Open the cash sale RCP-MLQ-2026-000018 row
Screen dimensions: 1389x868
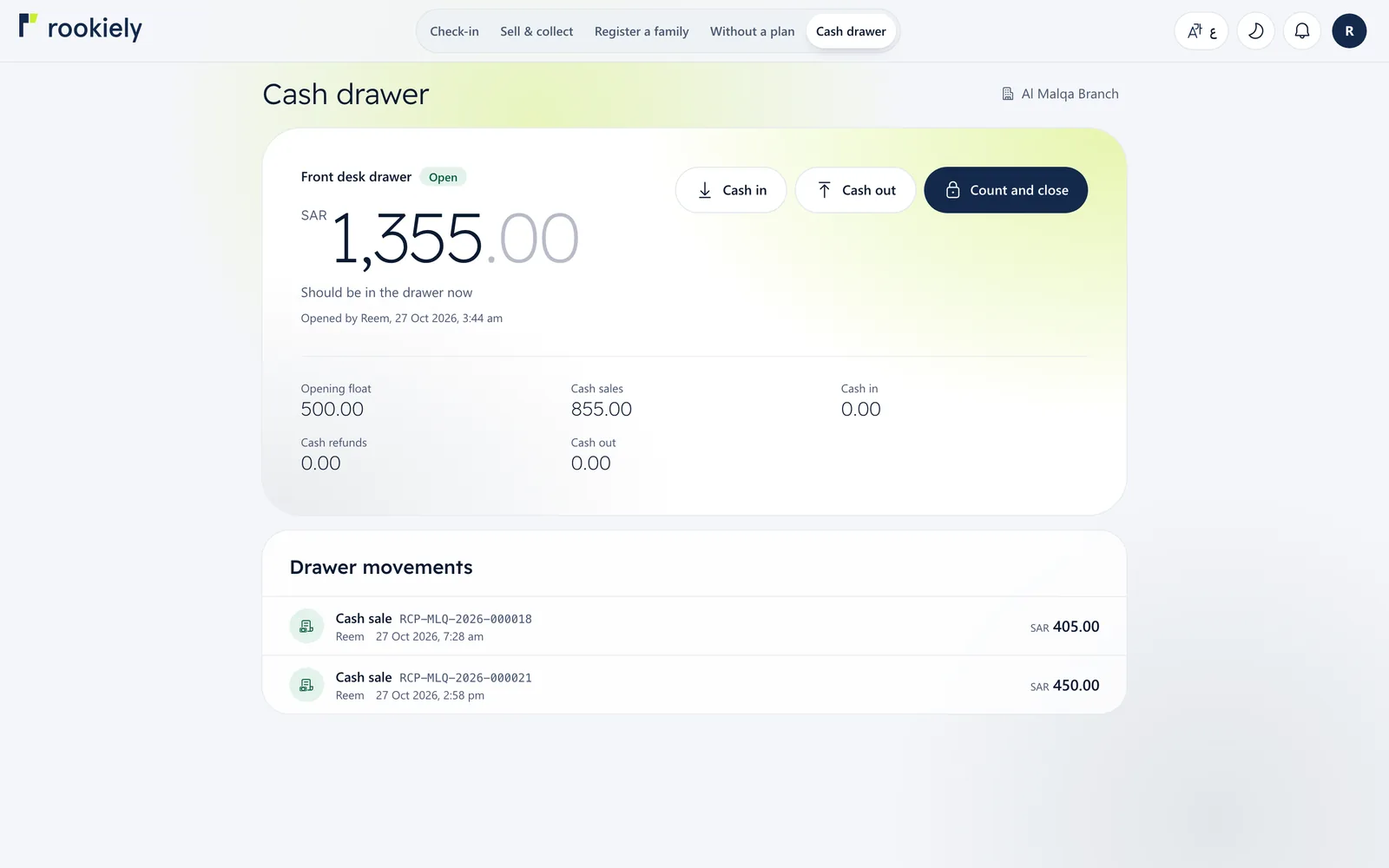tap(694, 626)
